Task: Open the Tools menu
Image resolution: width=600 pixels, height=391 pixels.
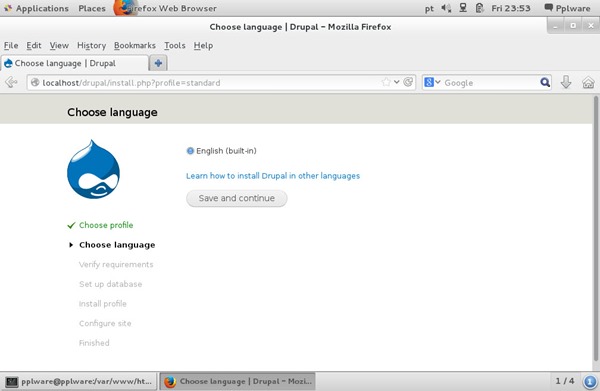Action: (x=175, y=46)
